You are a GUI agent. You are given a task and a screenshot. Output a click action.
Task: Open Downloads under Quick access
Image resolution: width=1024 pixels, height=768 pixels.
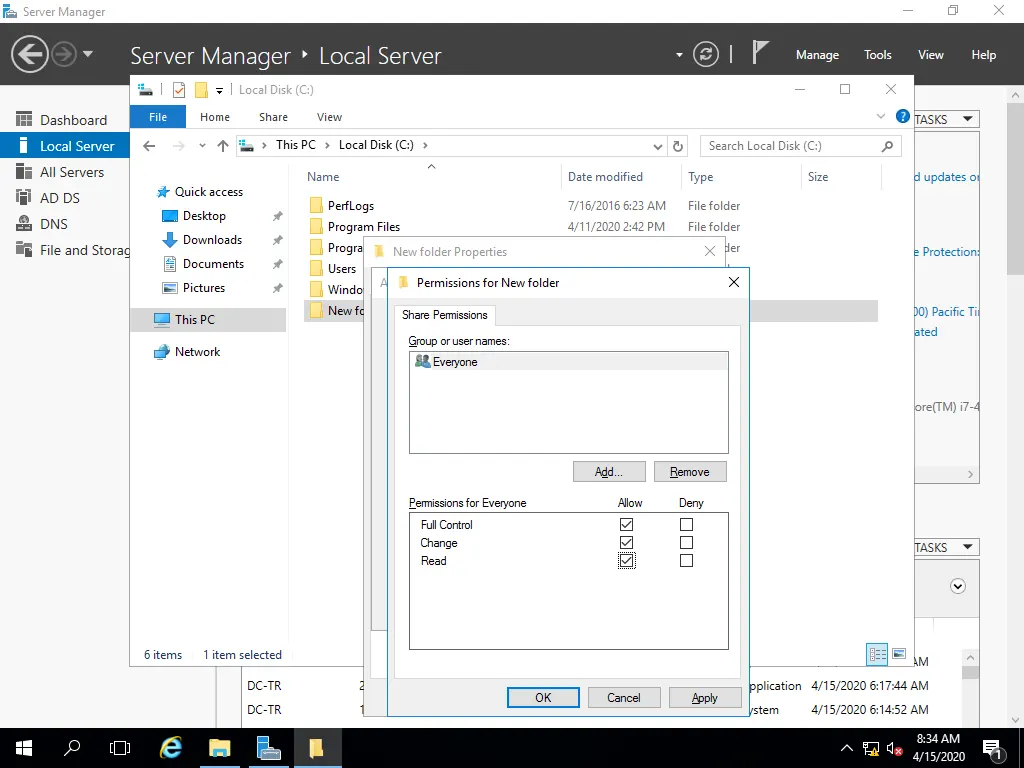pyautogui.click(x=212, y=240)
